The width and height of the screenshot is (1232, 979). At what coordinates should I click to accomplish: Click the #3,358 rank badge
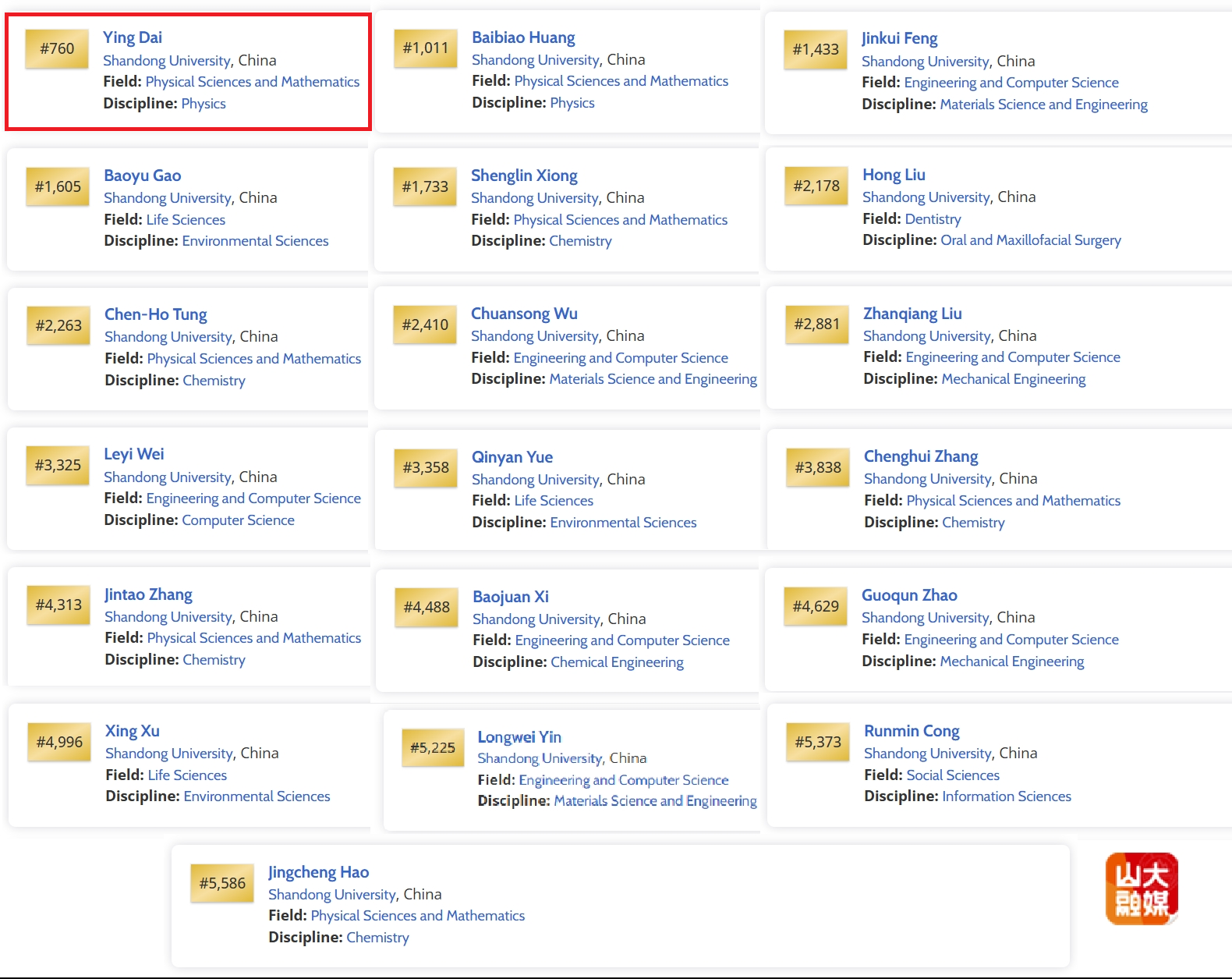pos(426,468)
